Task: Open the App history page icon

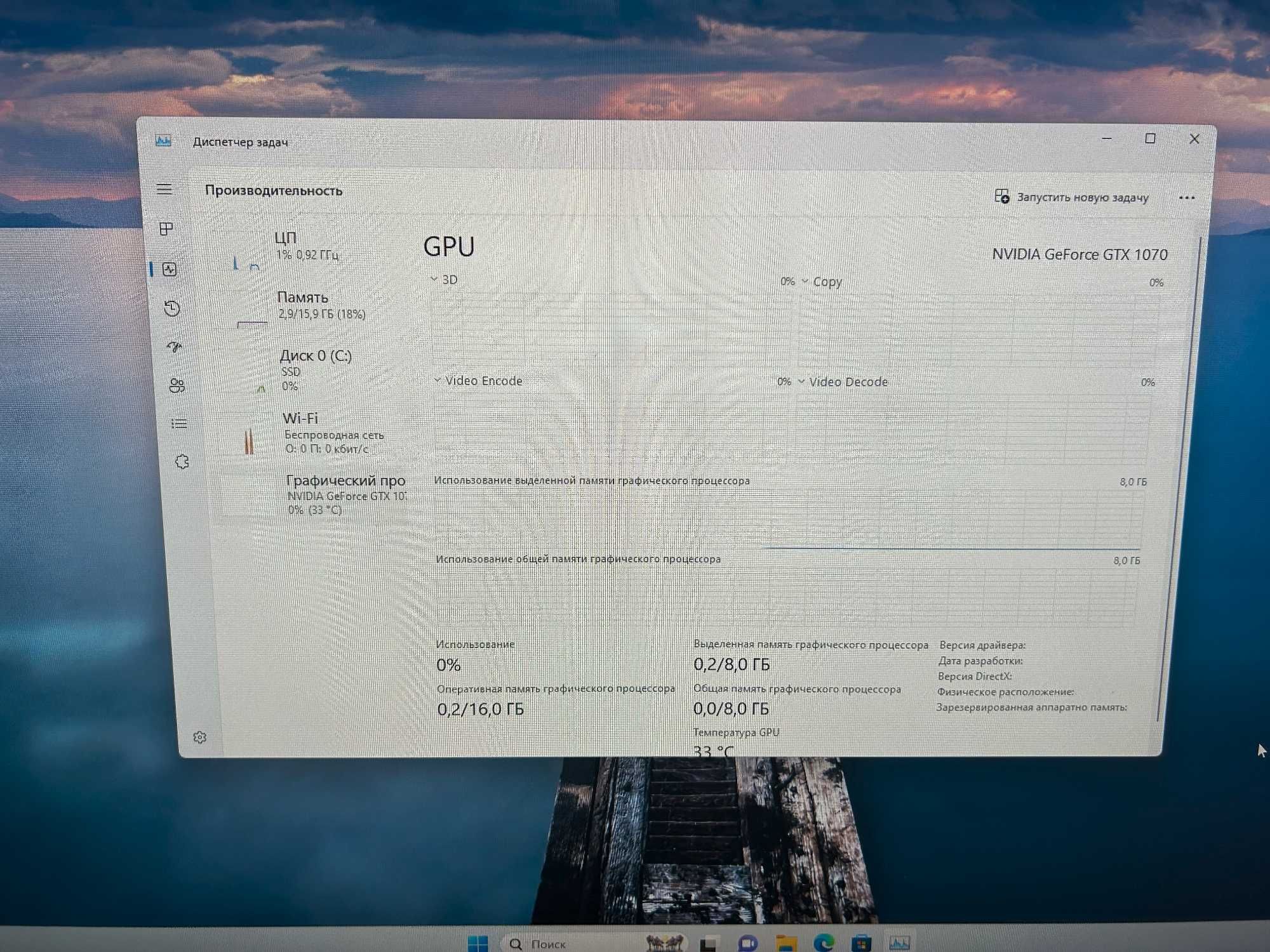Action: (x=171, y=308)
